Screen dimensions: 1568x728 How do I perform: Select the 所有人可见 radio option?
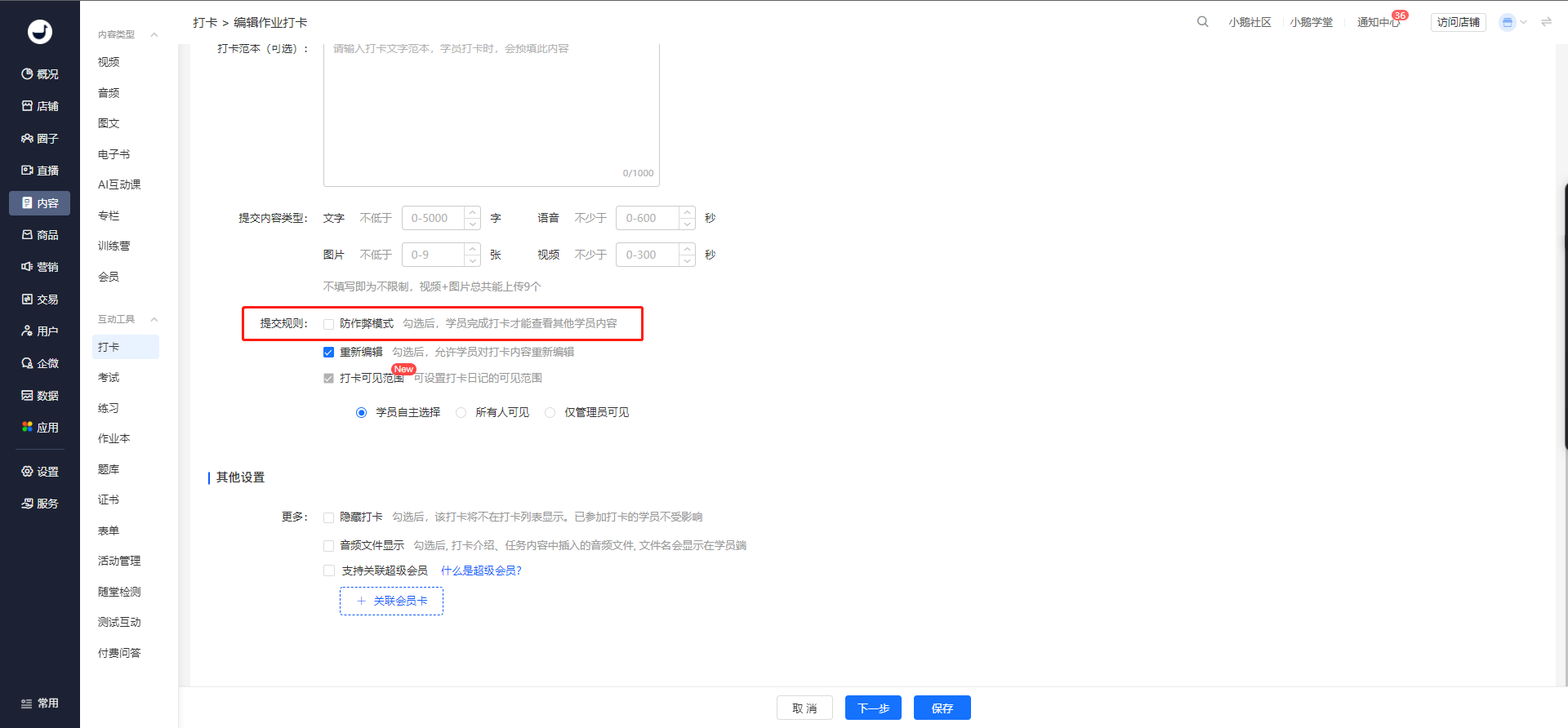pos(461,413)
